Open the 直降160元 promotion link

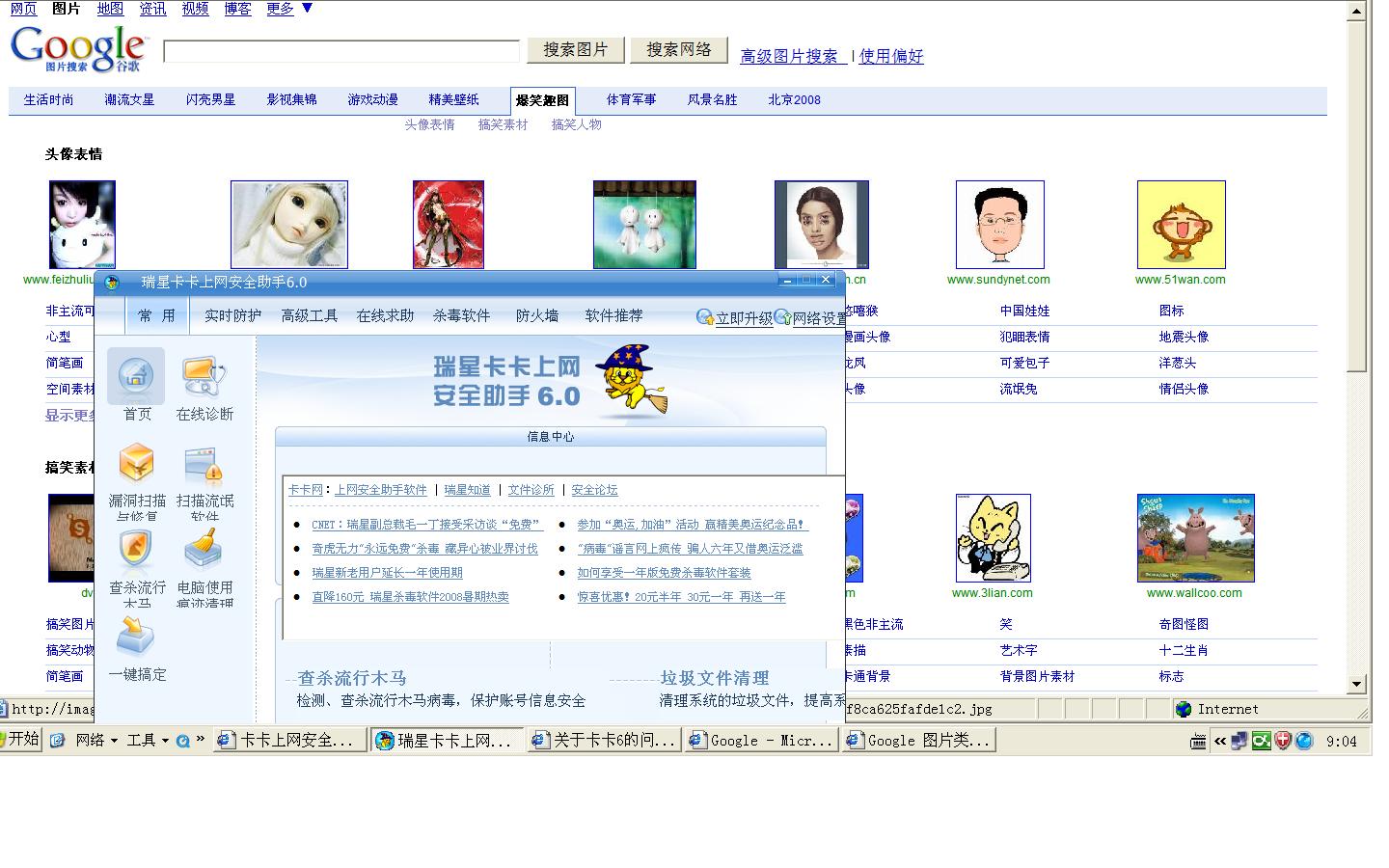coord(410,597)
